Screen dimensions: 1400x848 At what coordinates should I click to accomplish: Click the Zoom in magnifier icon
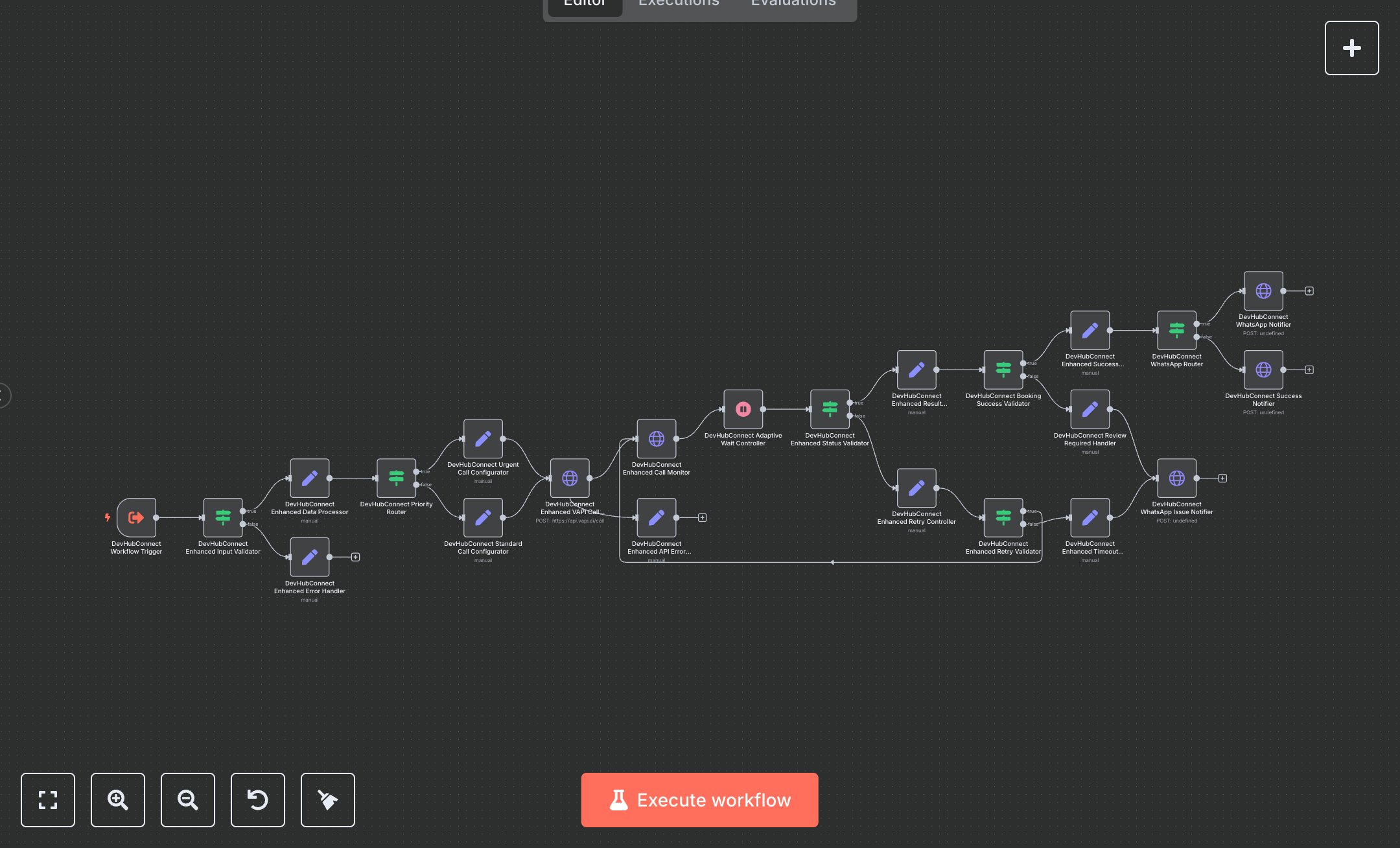point(118,799)
